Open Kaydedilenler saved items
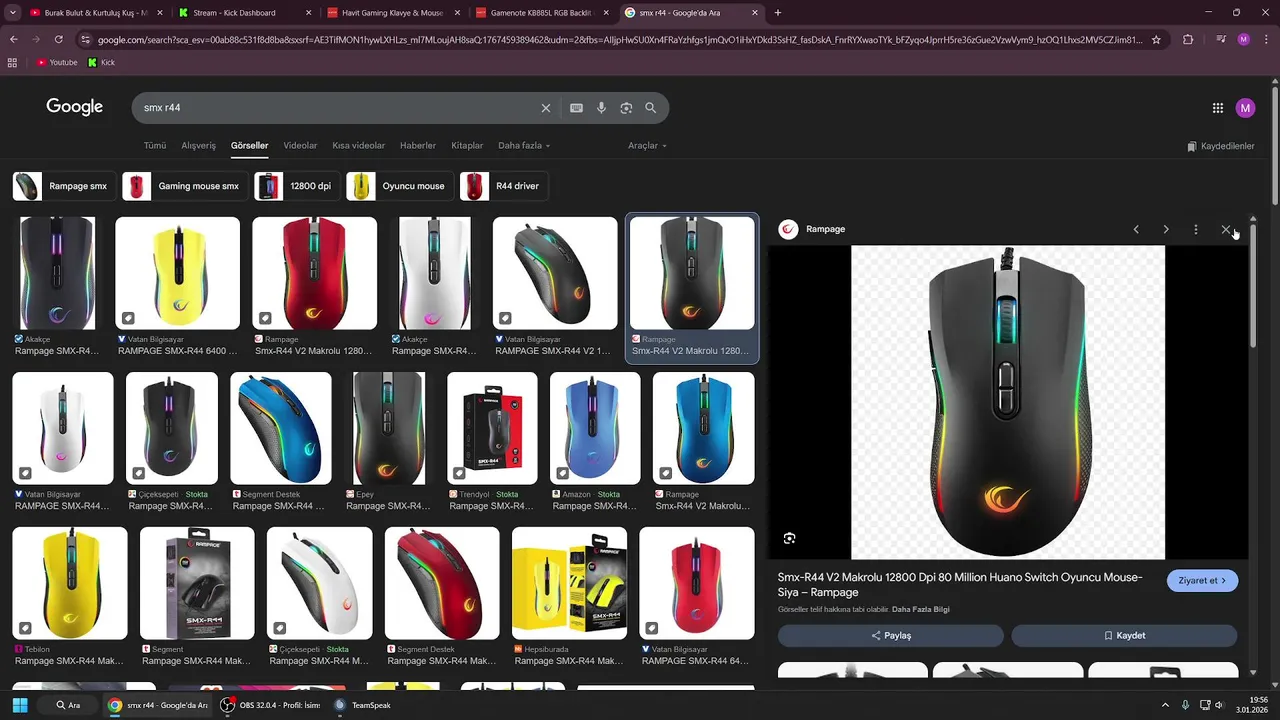The image size is (1280, 720). pos(1220,146)
